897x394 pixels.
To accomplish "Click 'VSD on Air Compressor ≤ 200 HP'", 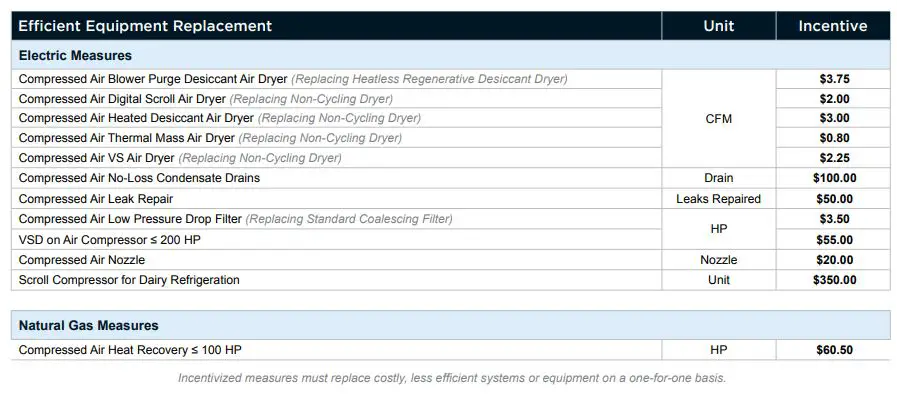I will coord(110,240).
